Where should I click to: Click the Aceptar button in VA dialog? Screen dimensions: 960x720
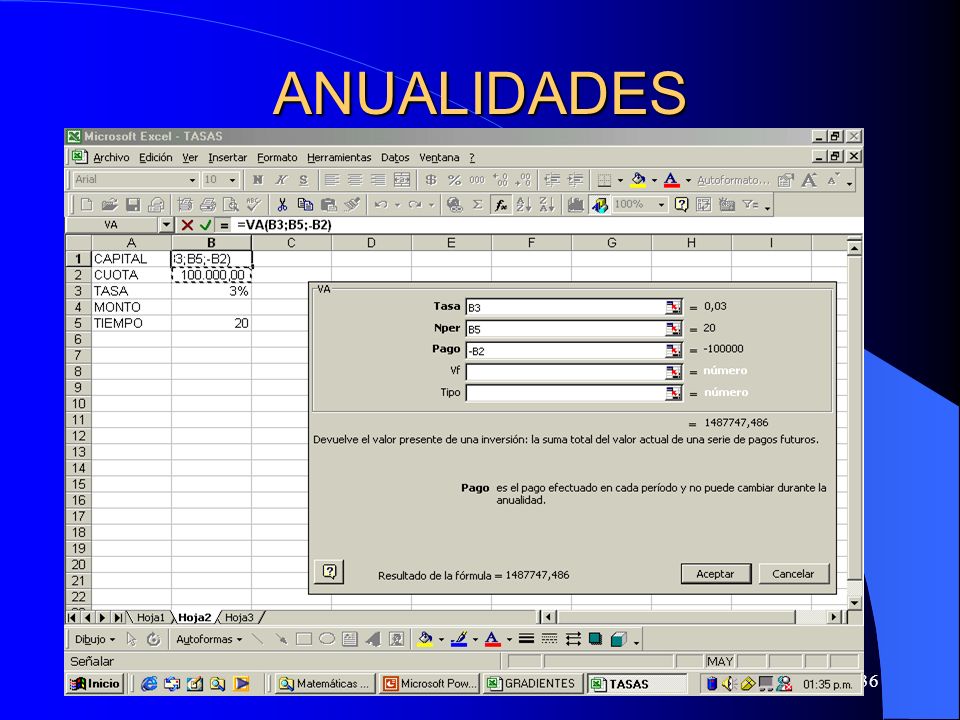pos(715,574)
